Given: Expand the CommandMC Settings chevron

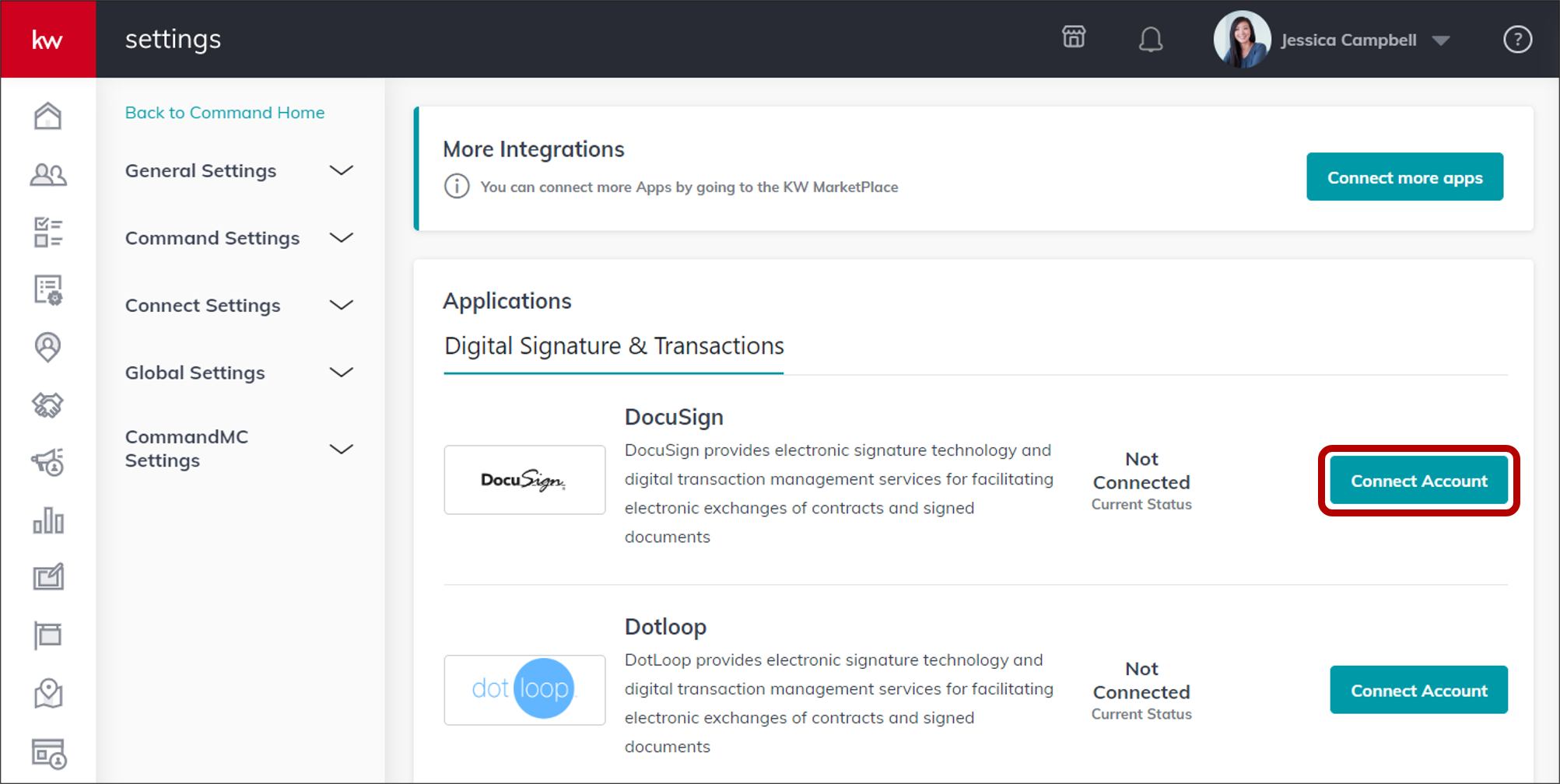Looking at the screenshot, I should coord(342,449).
